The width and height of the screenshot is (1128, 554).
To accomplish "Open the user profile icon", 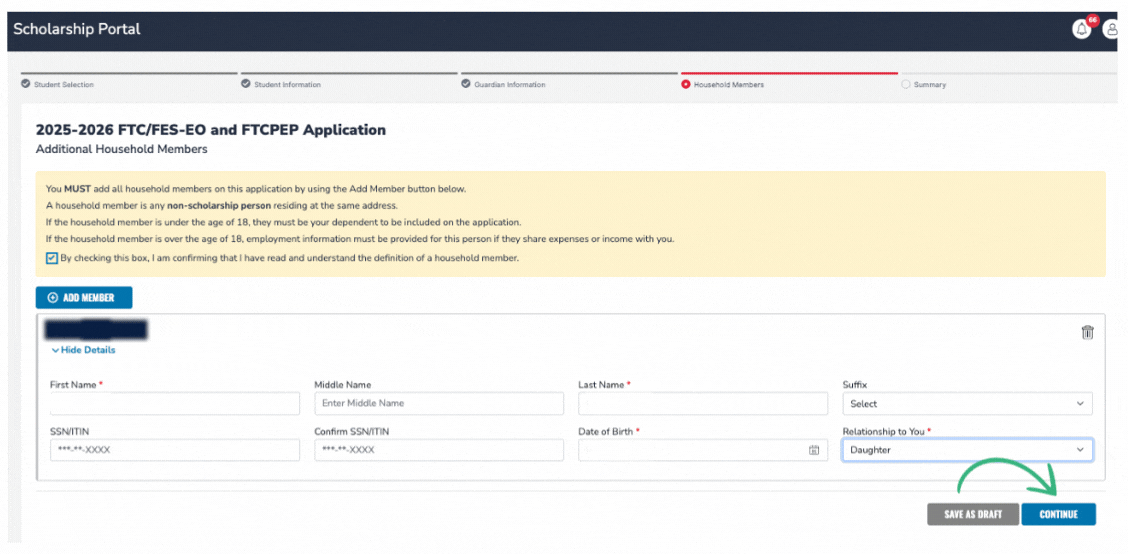I will pyautogui.click(x=1111, y=29).
